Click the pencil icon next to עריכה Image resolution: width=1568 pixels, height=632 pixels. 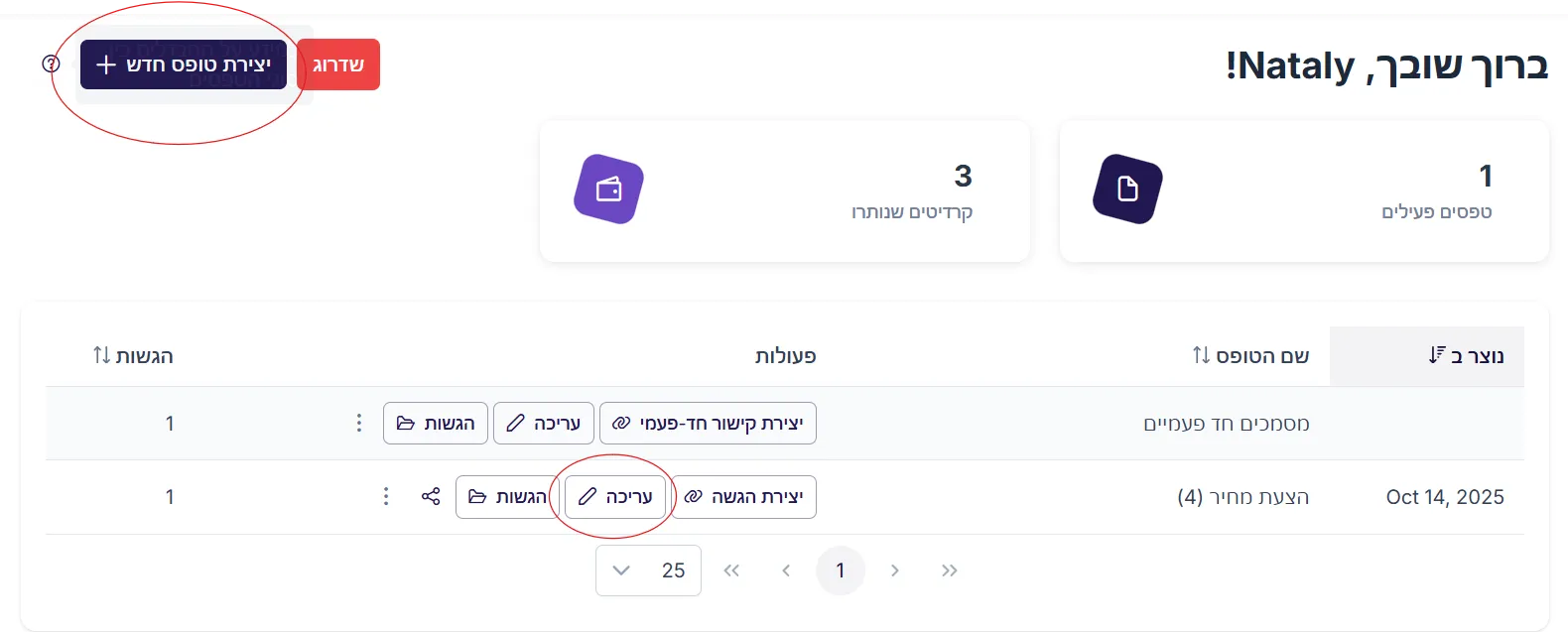[x=588, y=497]
